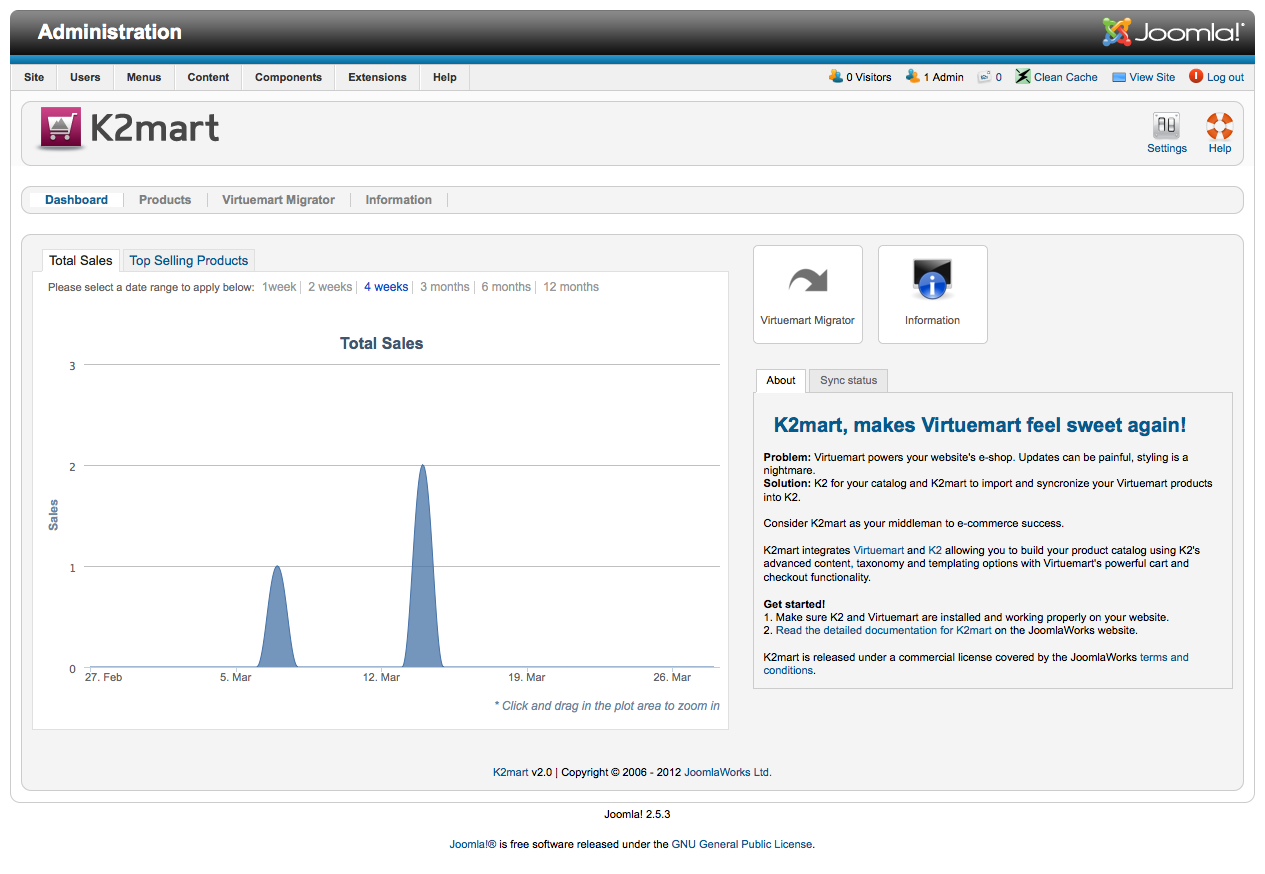1265x874 pixels.
Task: Switch to Top Selling Products tab
Action: (189, 260)
